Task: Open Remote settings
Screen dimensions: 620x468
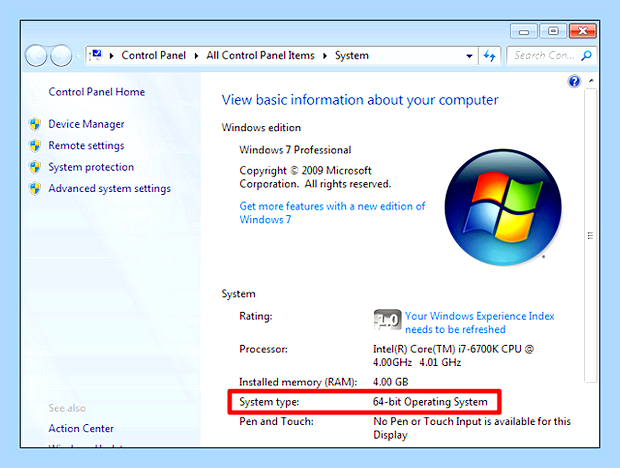Action: pyautogui.click(x=86, y=145)
